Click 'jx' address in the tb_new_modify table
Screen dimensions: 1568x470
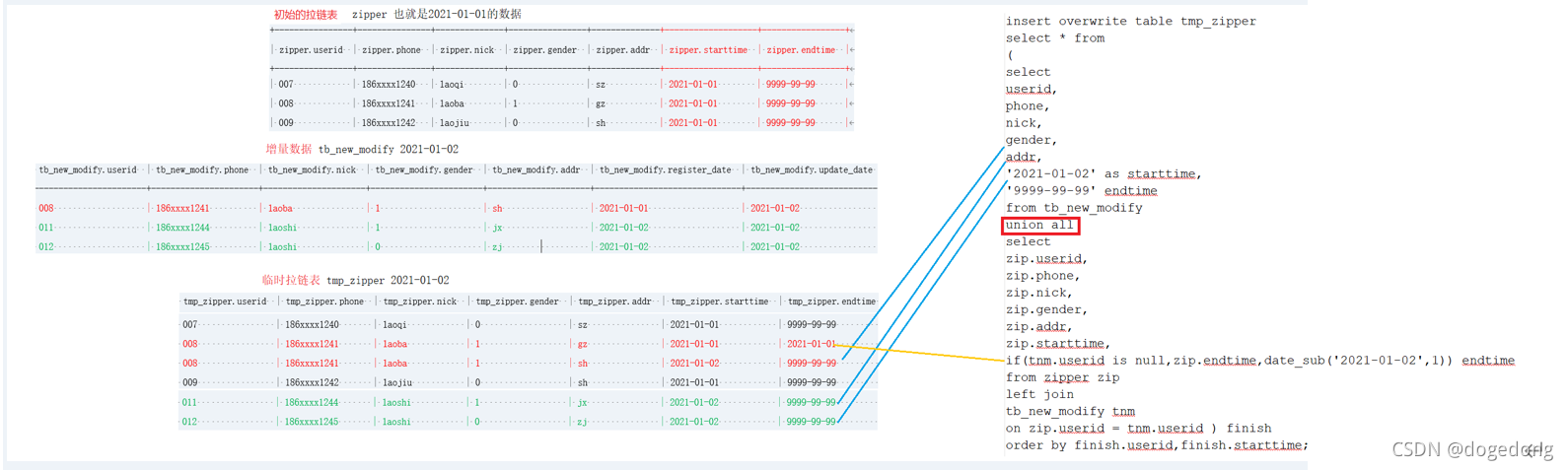click(498, 228)
